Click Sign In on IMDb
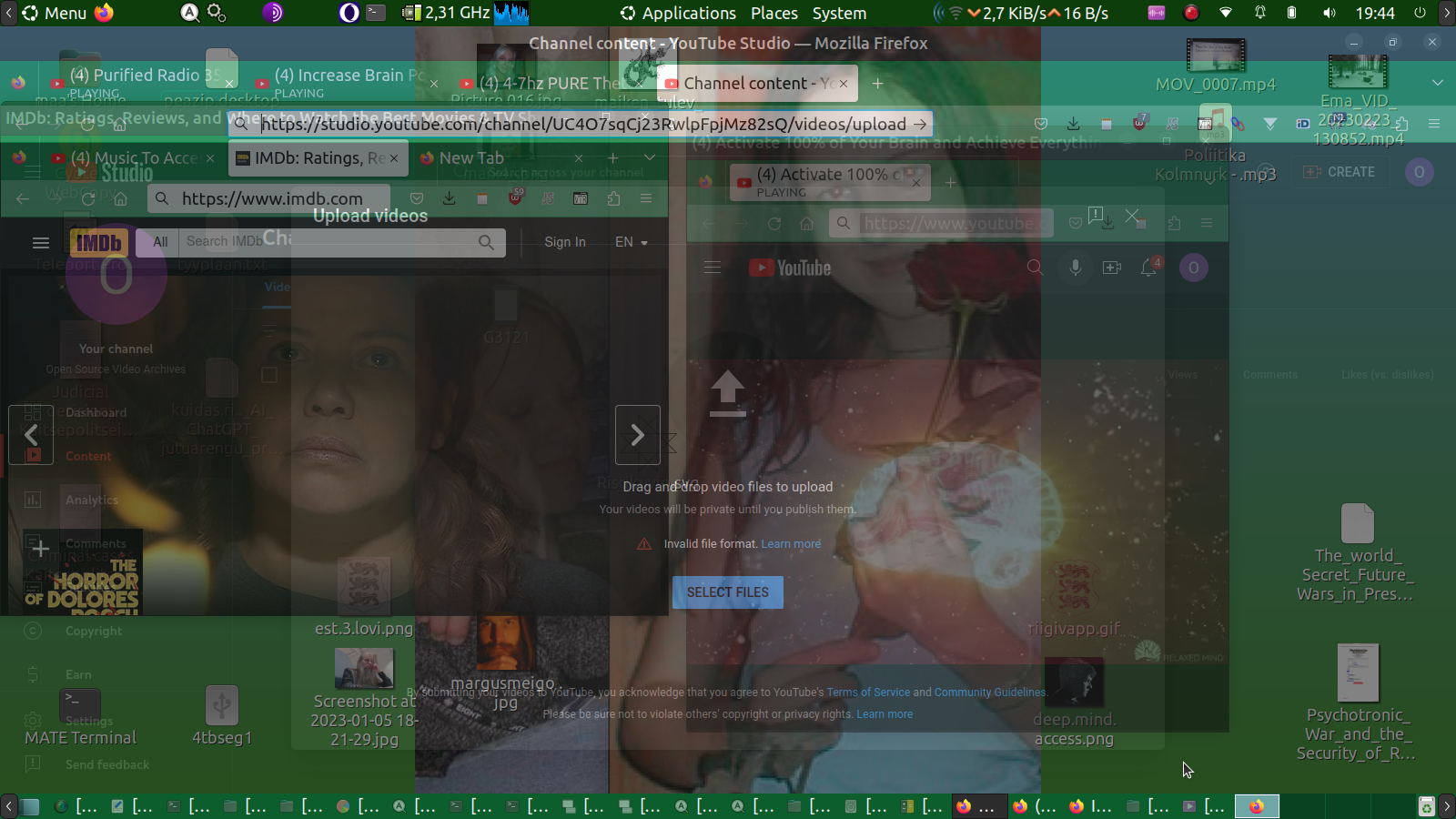Viewport: 1456px width, 819px height. coord(565,242)
